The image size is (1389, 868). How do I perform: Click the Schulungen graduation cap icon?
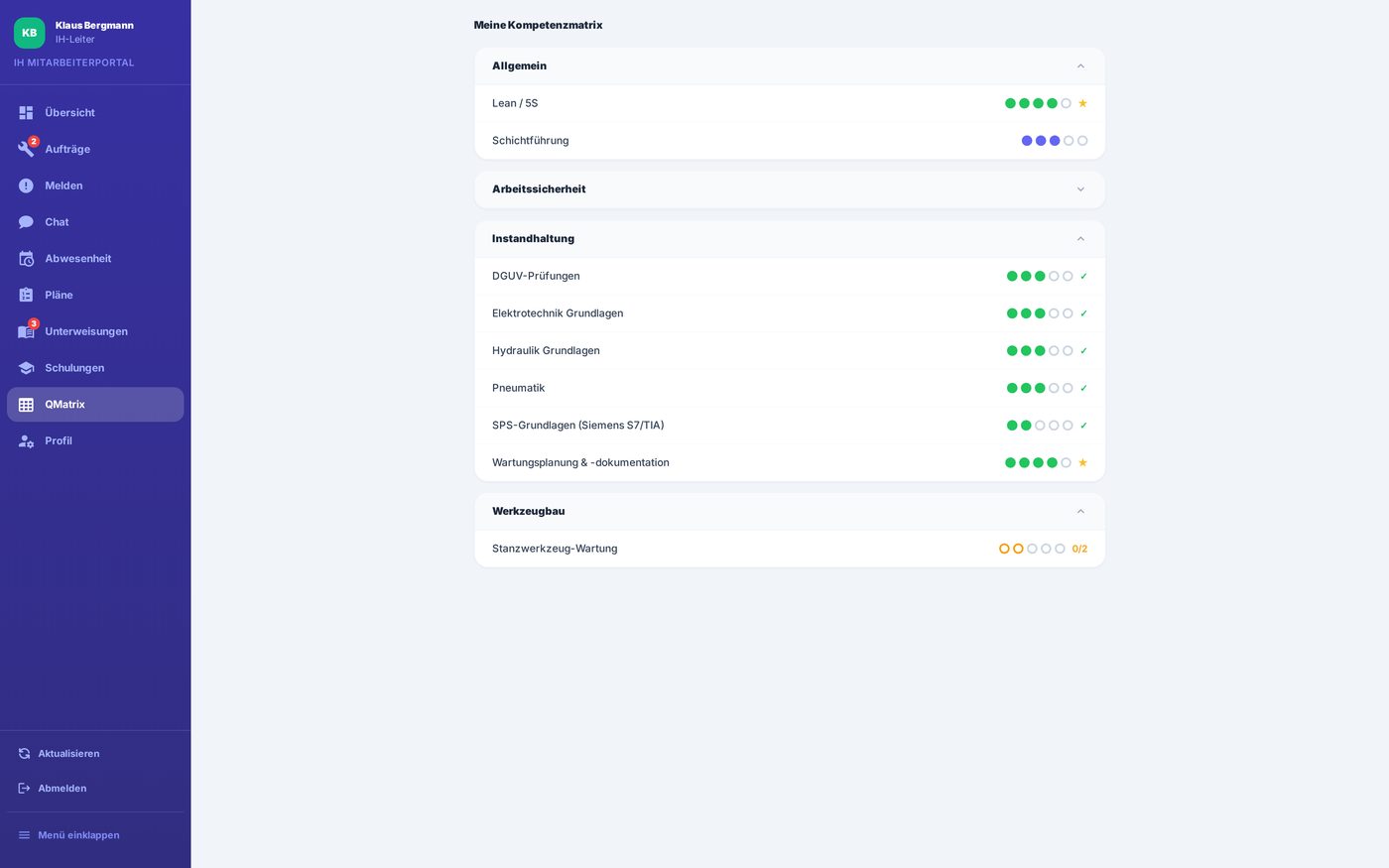(x=26, y=368)
